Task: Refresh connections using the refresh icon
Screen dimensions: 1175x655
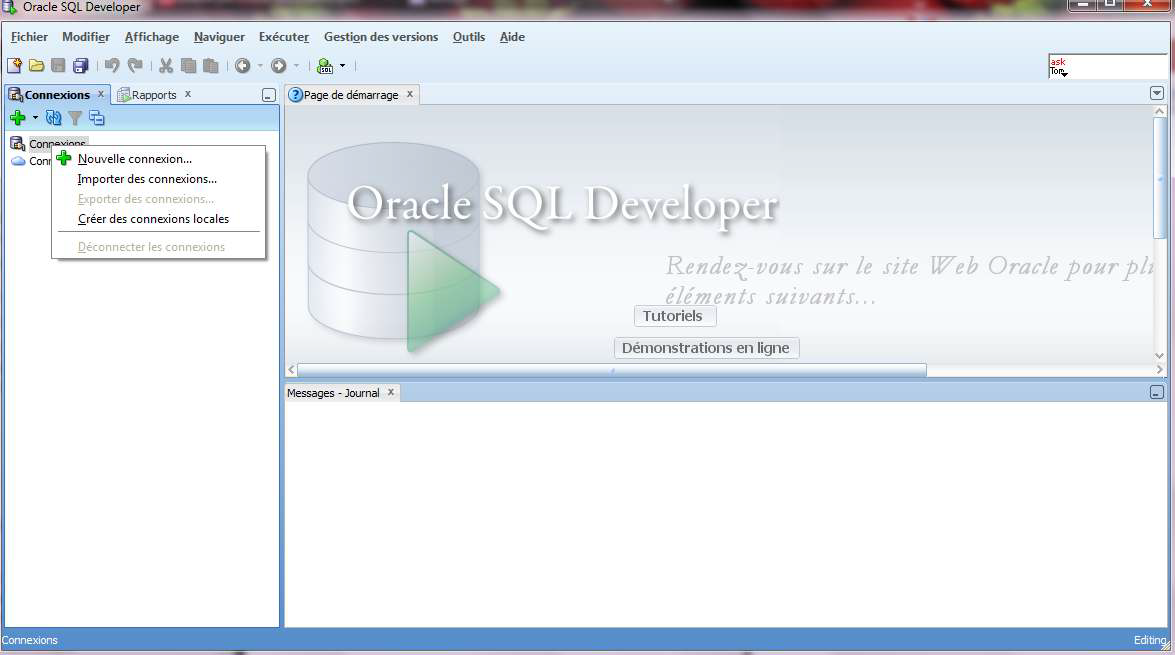Action: 54,118
